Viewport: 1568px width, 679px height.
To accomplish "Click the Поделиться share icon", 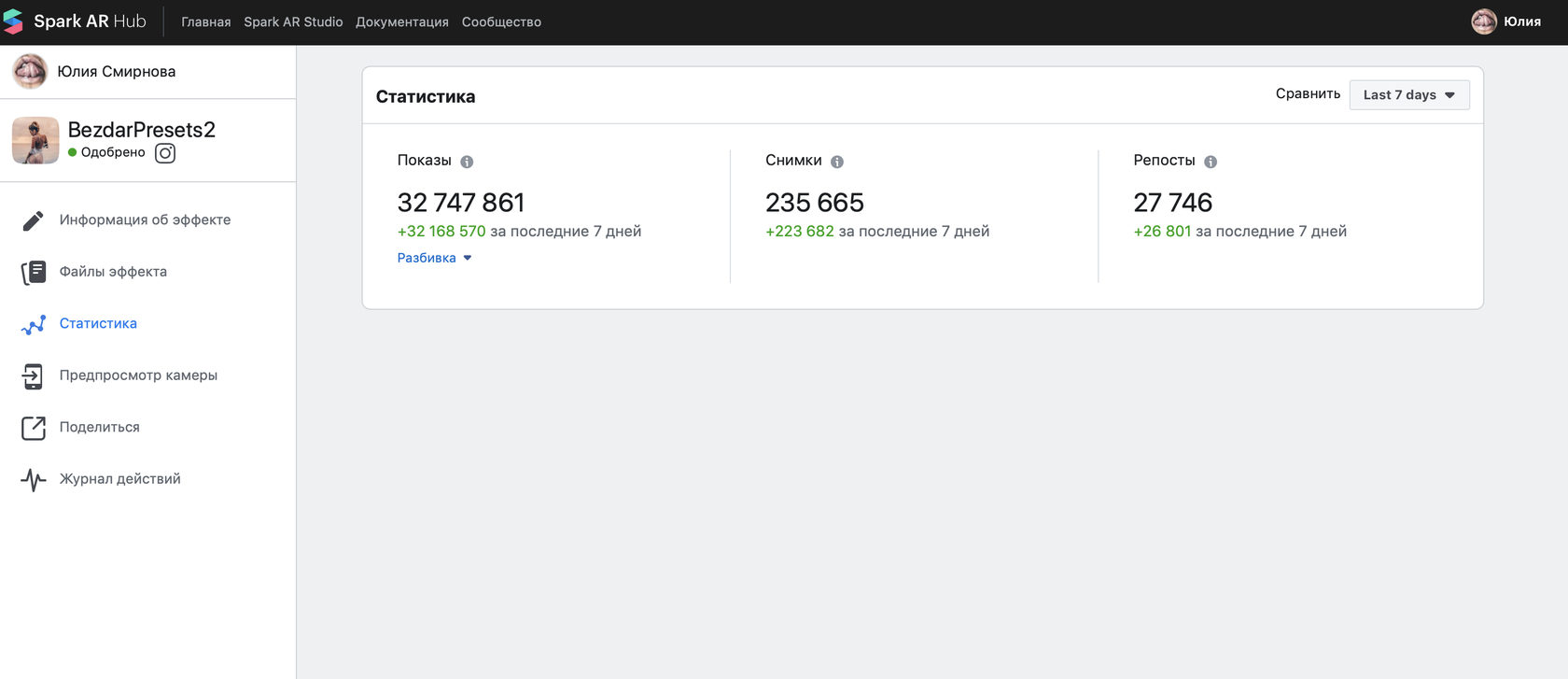I will 33,428.
